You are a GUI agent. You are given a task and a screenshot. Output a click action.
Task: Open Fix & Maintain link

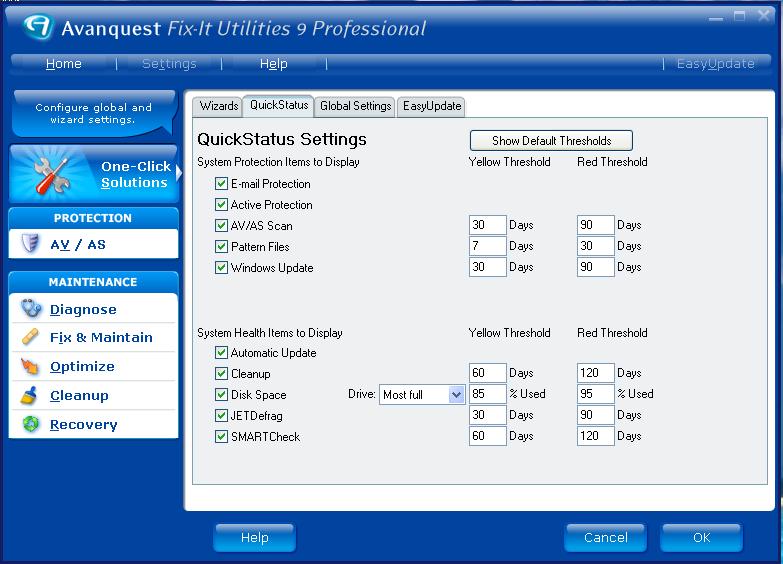click(x=101, y=337)
